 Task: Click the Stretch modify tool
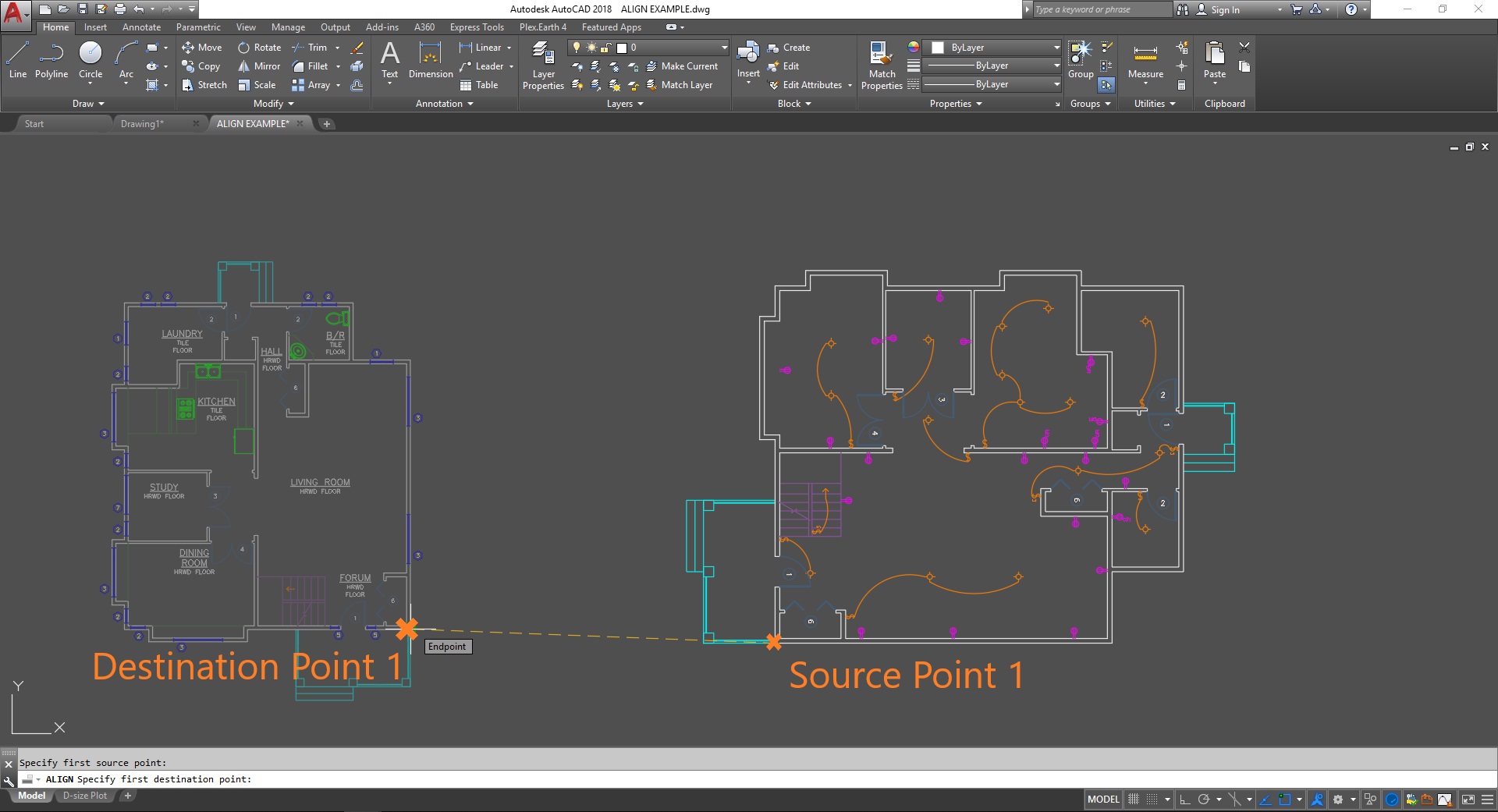[x=204, y=85]
